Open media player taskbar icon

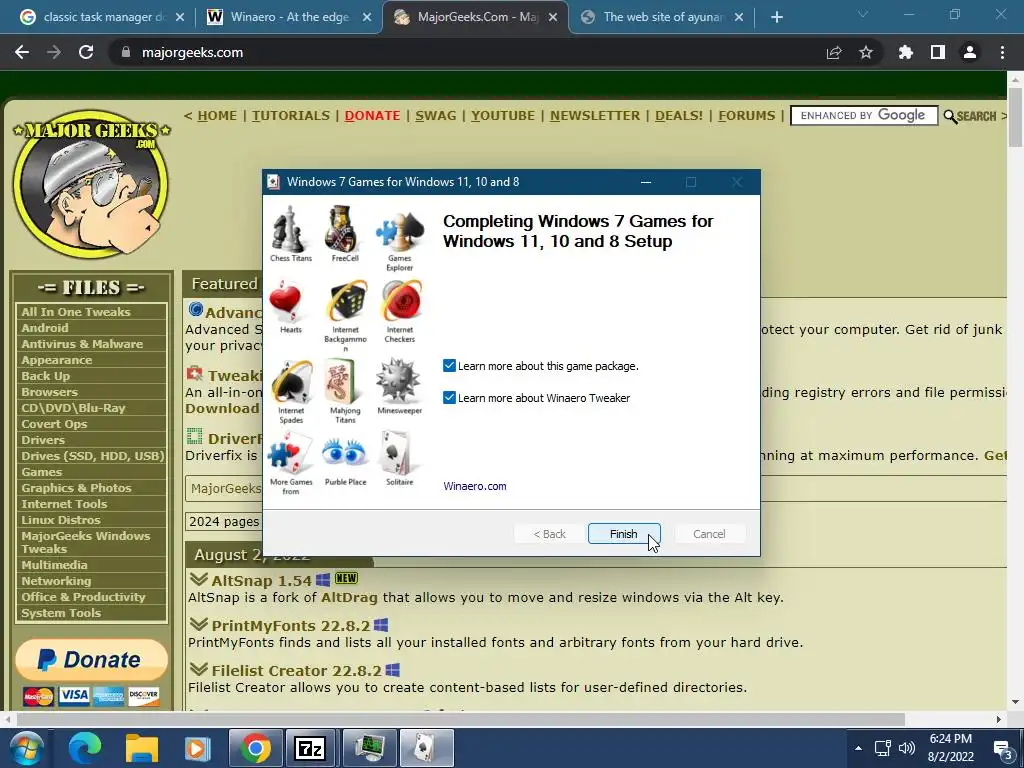197,748
